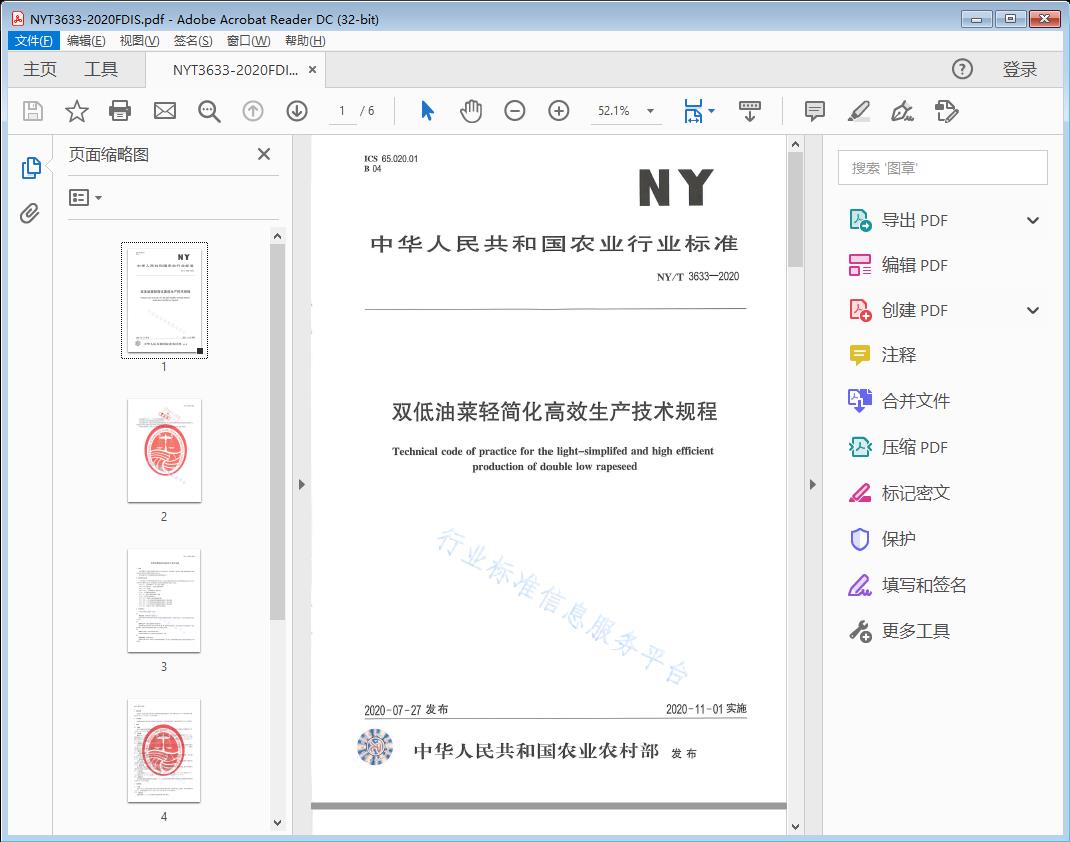The image size is (1070, 842).
Task: Click the 登录 sign-in button
Action: 1019,69
